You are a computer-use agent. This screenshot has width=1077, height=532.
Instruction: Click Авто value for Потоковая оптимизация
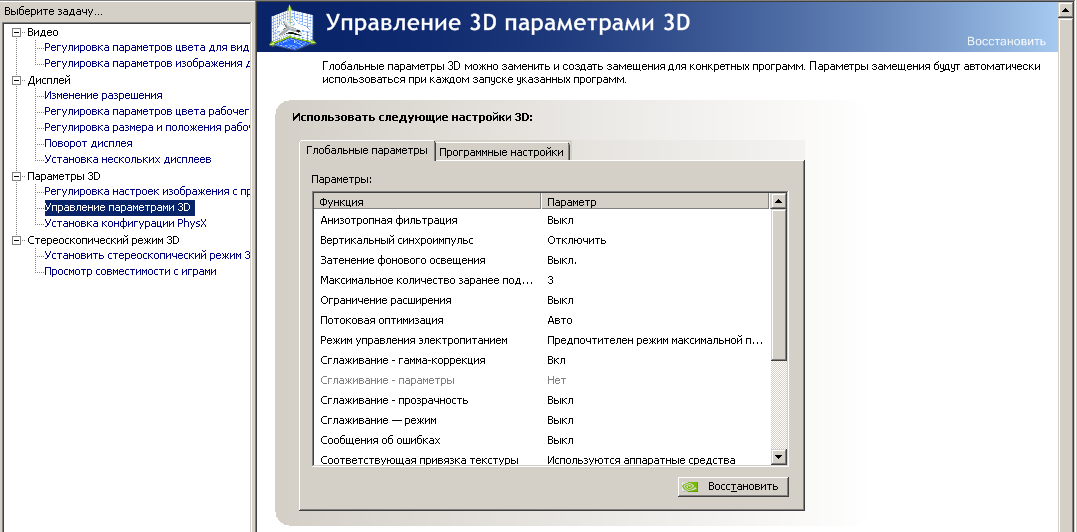tap(559, 320)
